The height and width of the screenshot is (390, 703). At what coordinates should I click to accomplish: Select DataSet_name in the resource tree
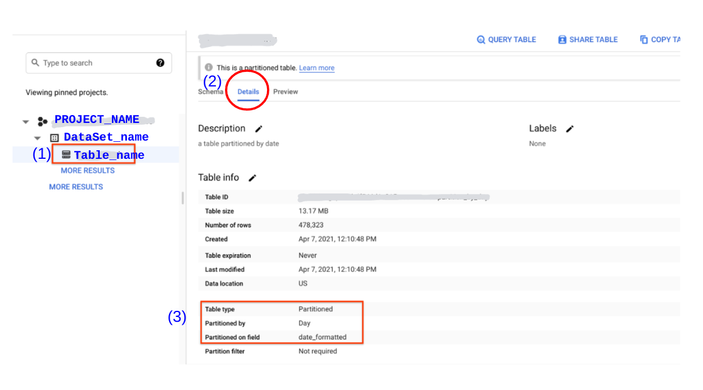pyautogui.click(x=106, y=137)
